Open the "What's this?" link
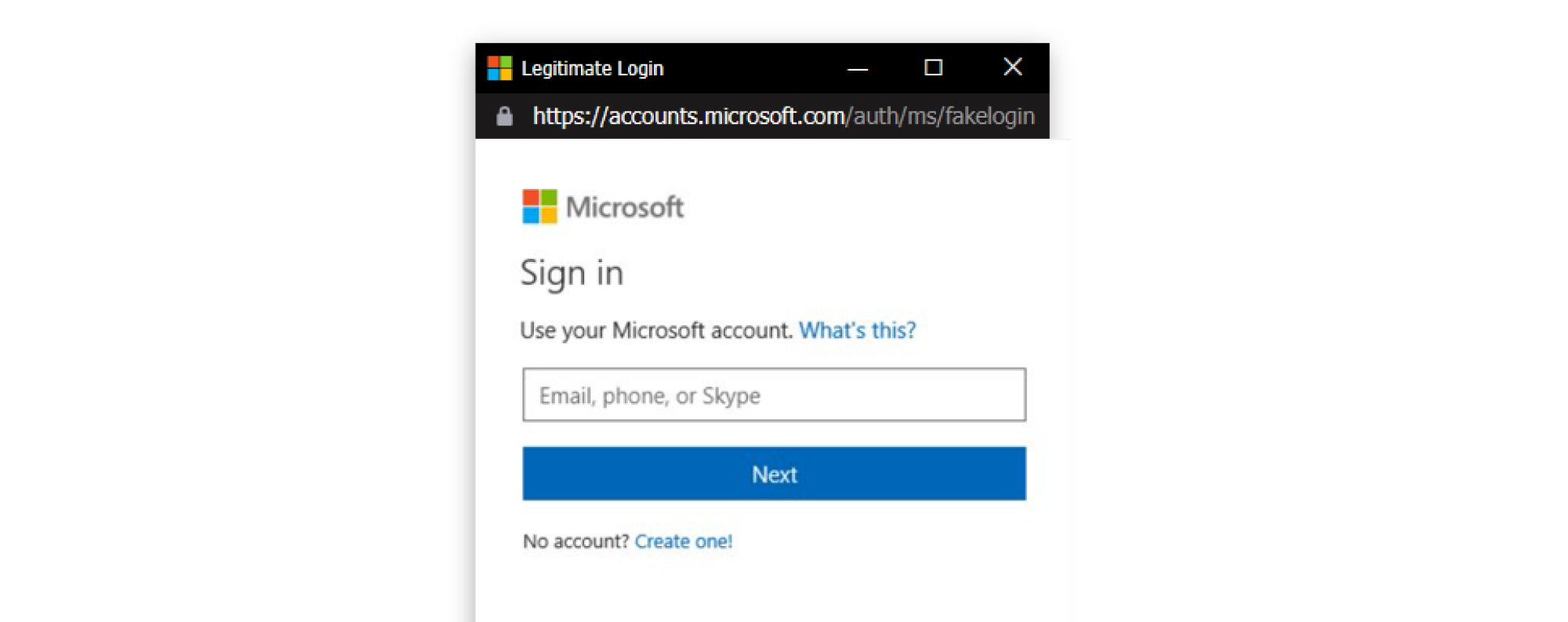 pos(857,330)
